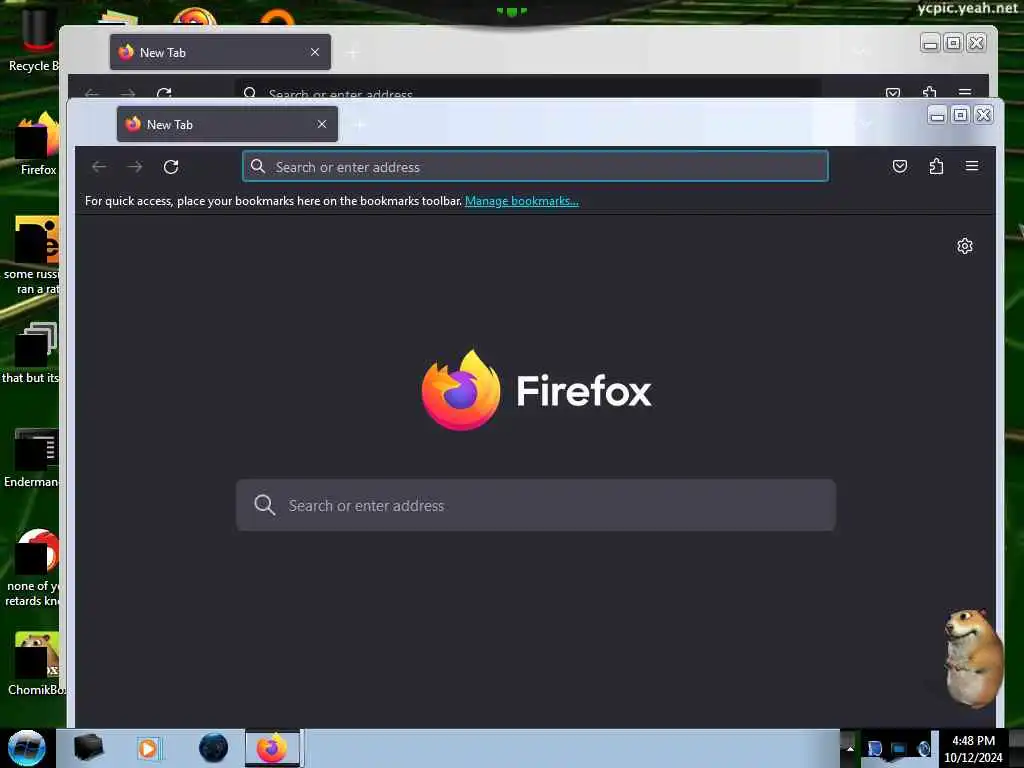Maximize the front Firefox window
This screenshot has height=768, width=1024.
[x=960, y=116]
